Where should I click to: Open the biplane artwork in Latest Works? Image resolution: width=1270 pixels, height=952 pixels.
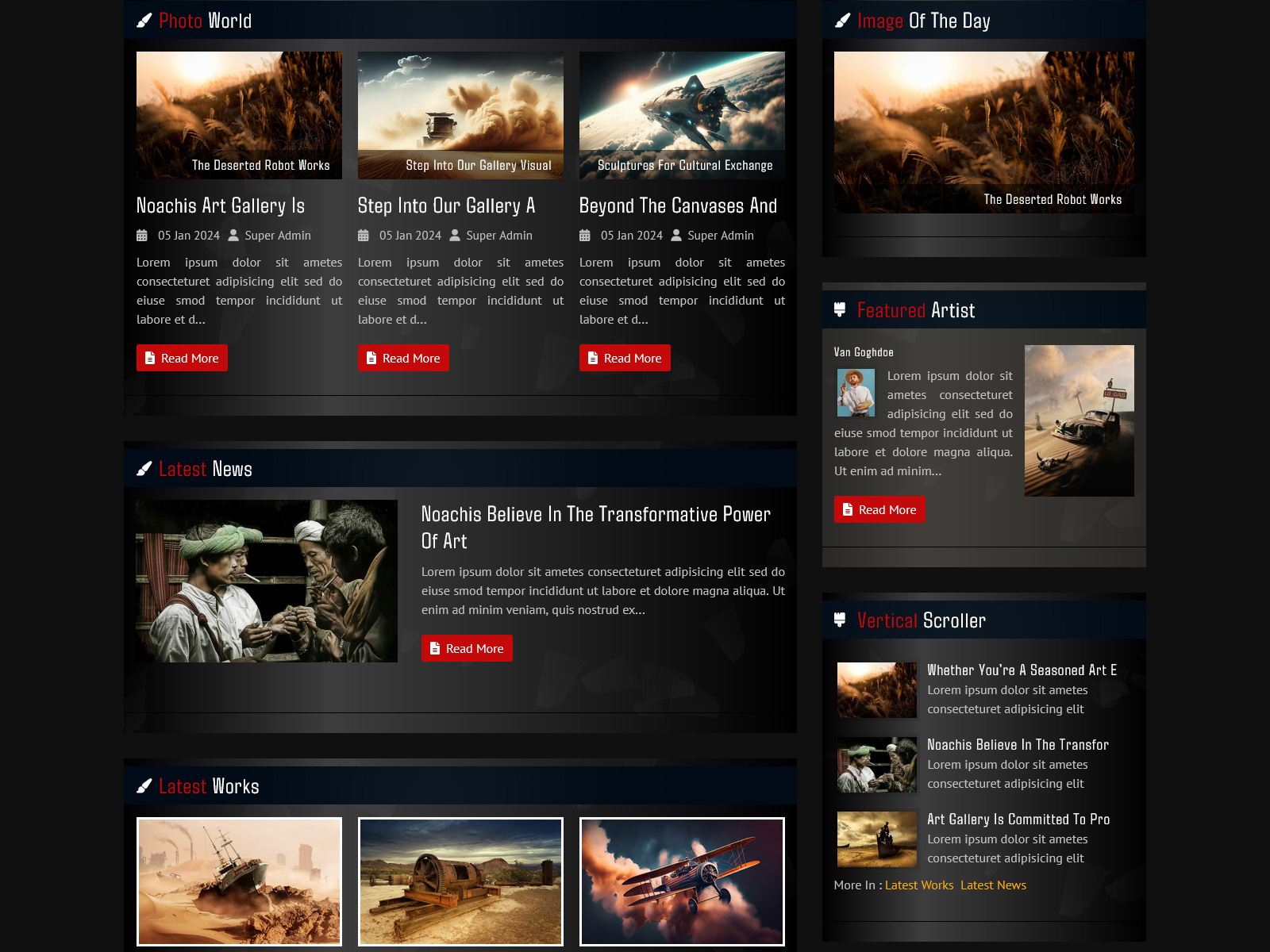coord(682,881)
